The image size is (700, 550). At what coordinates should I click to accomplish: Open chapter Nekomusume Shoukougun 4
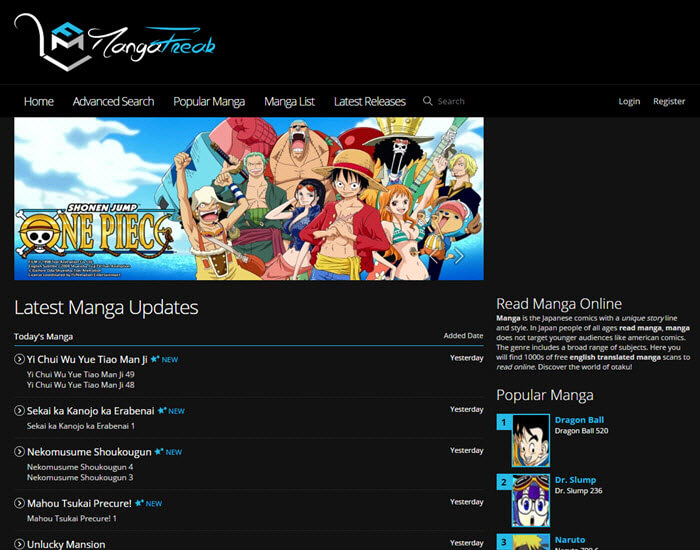pyautogui.click(x=80, y=467)
